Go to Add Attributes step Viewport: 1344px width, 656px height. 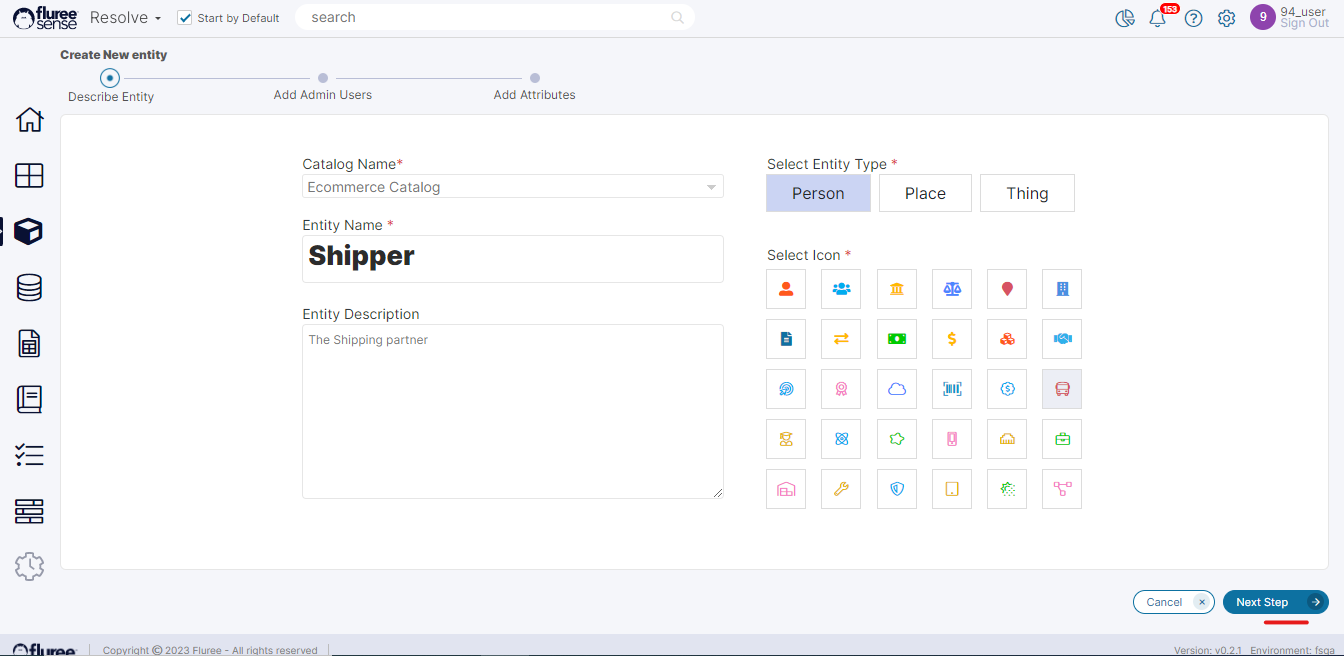pos(535,79)
